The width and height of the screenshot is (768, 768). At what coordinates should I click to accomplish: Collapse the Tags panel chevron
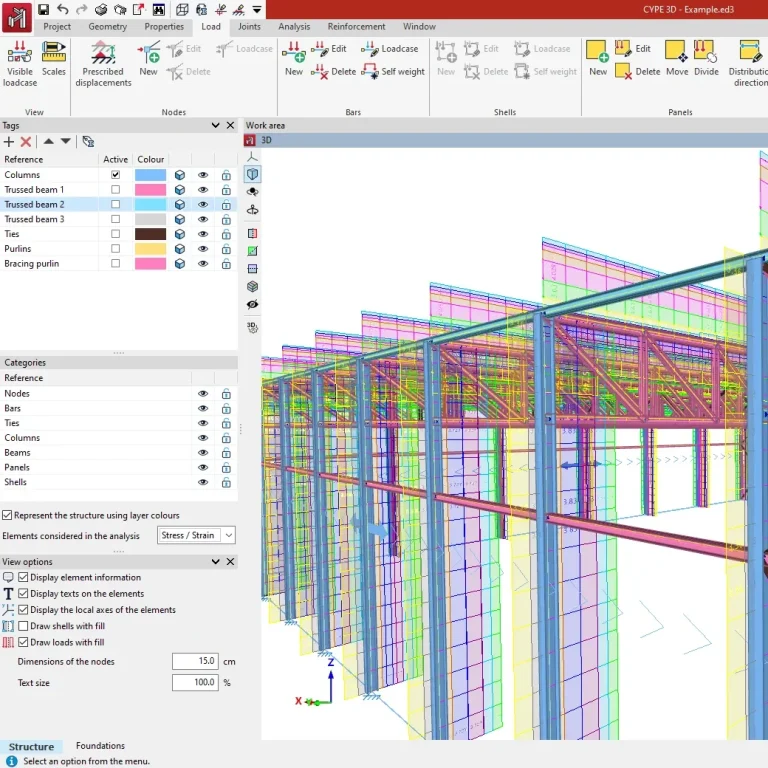click(216, 126)
